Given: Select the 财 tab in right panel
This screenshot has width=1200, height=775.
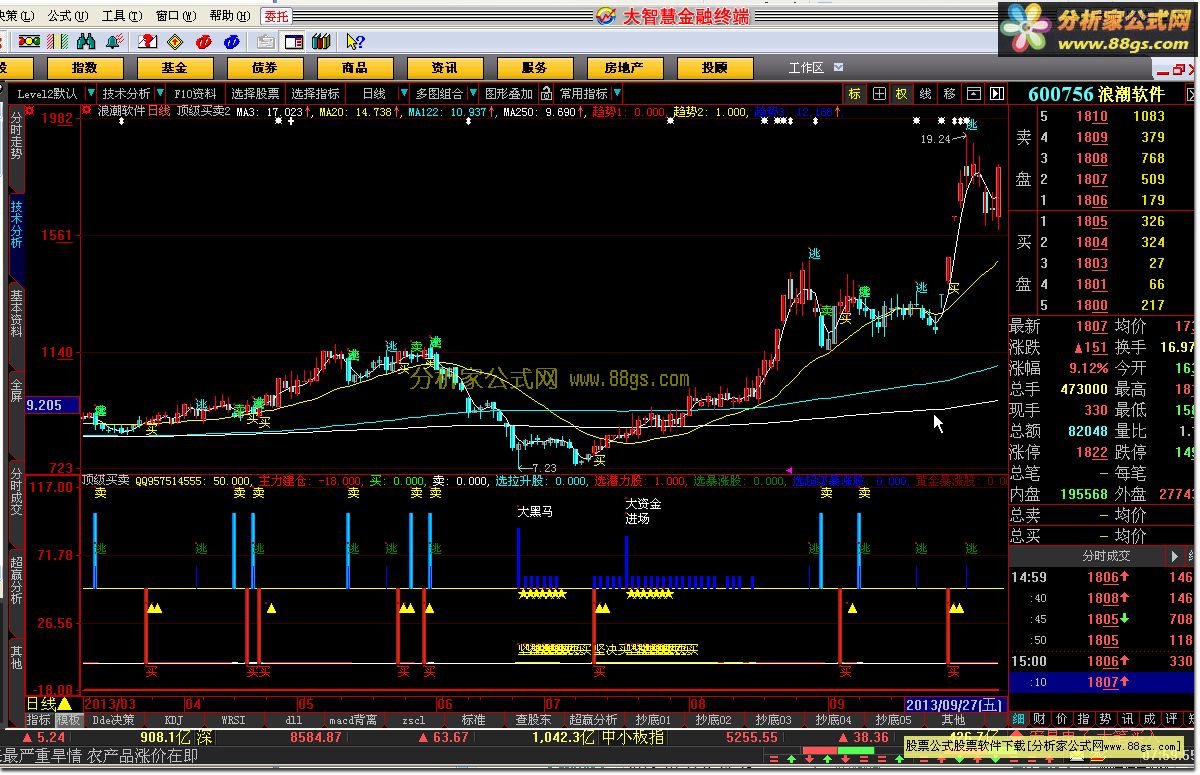Looking at the screenshot, I should [x=1040, y=720].
